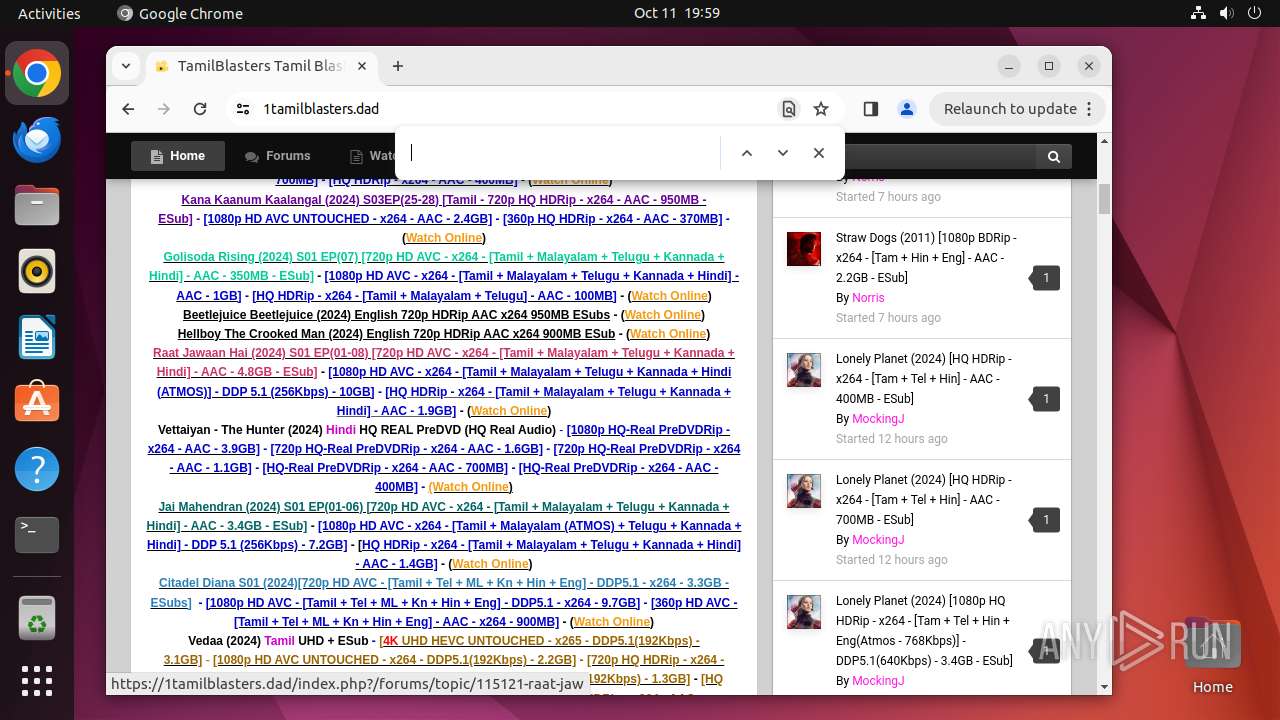Open volume icon in top bar

1227,13
